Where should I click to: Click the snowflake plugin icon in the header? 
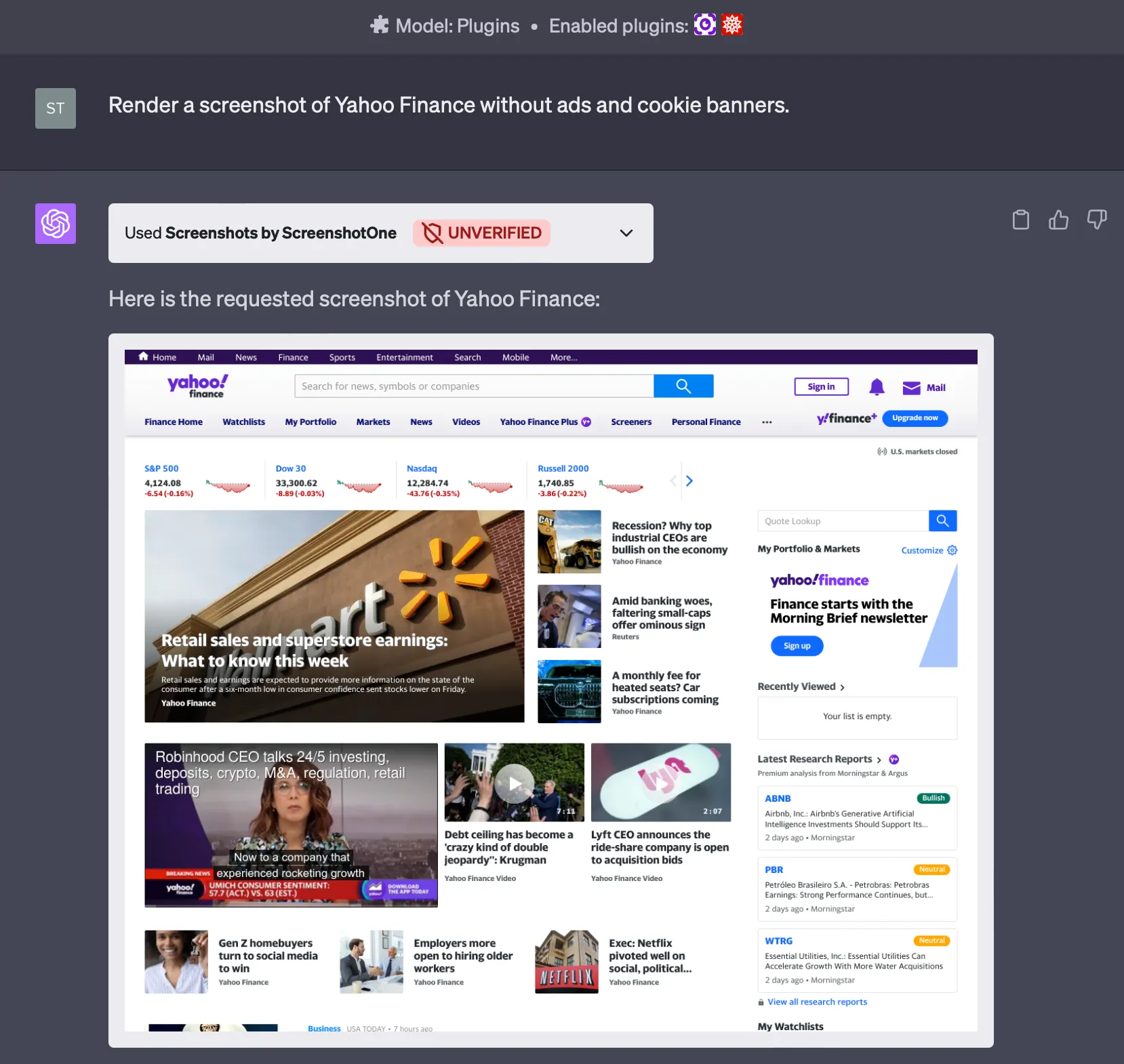[733, 24]
